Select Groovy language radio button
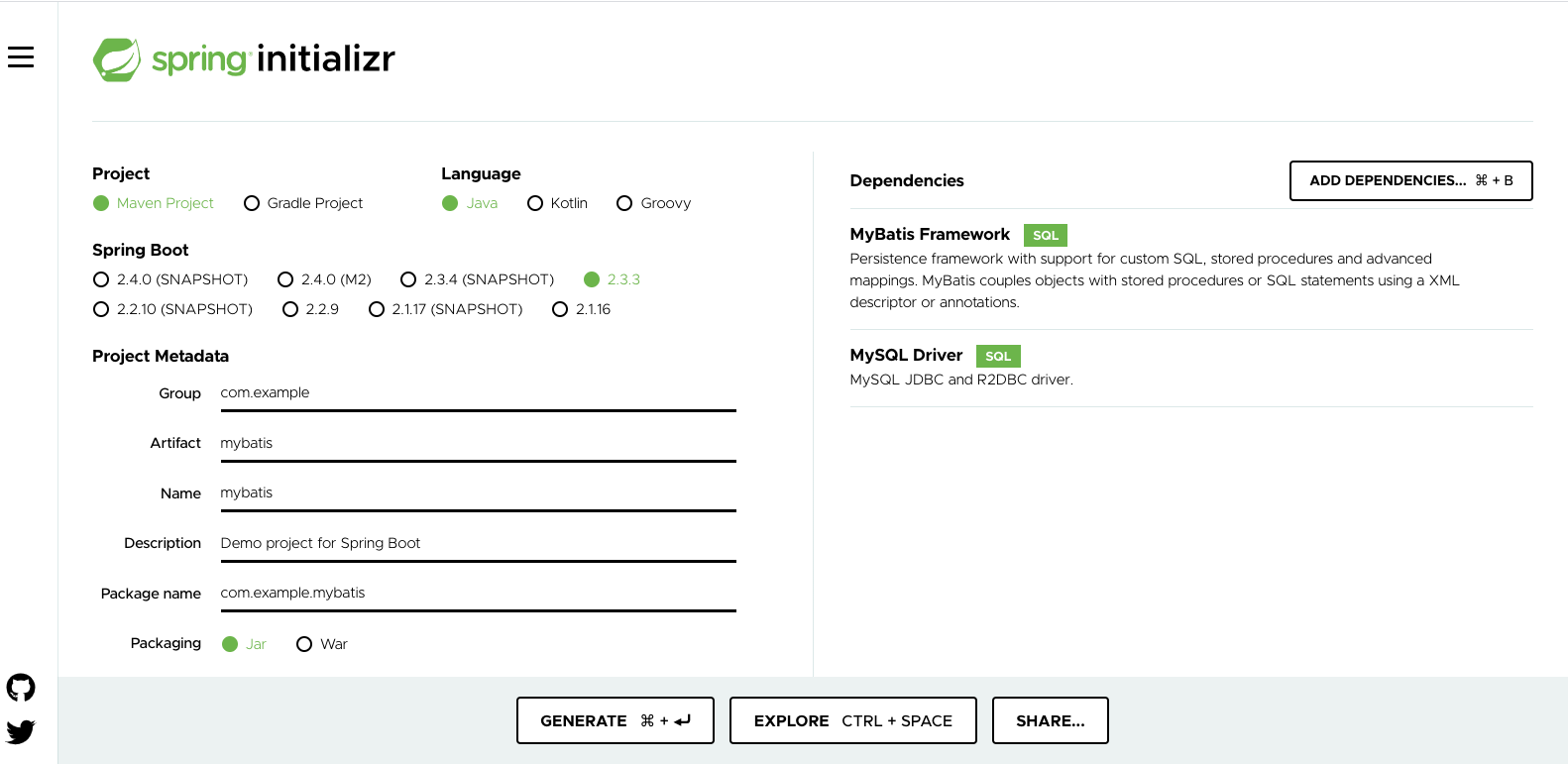Screen dimensions: 1568x764 coord(624,203)
